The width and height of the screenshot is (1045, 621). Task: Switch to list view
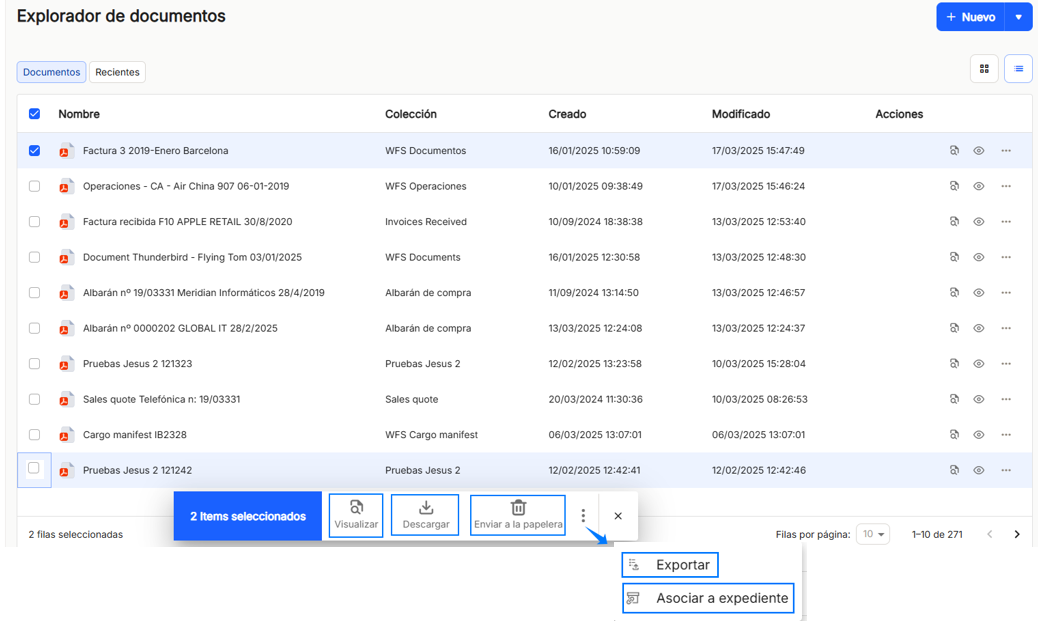(x=1018, y=69)
